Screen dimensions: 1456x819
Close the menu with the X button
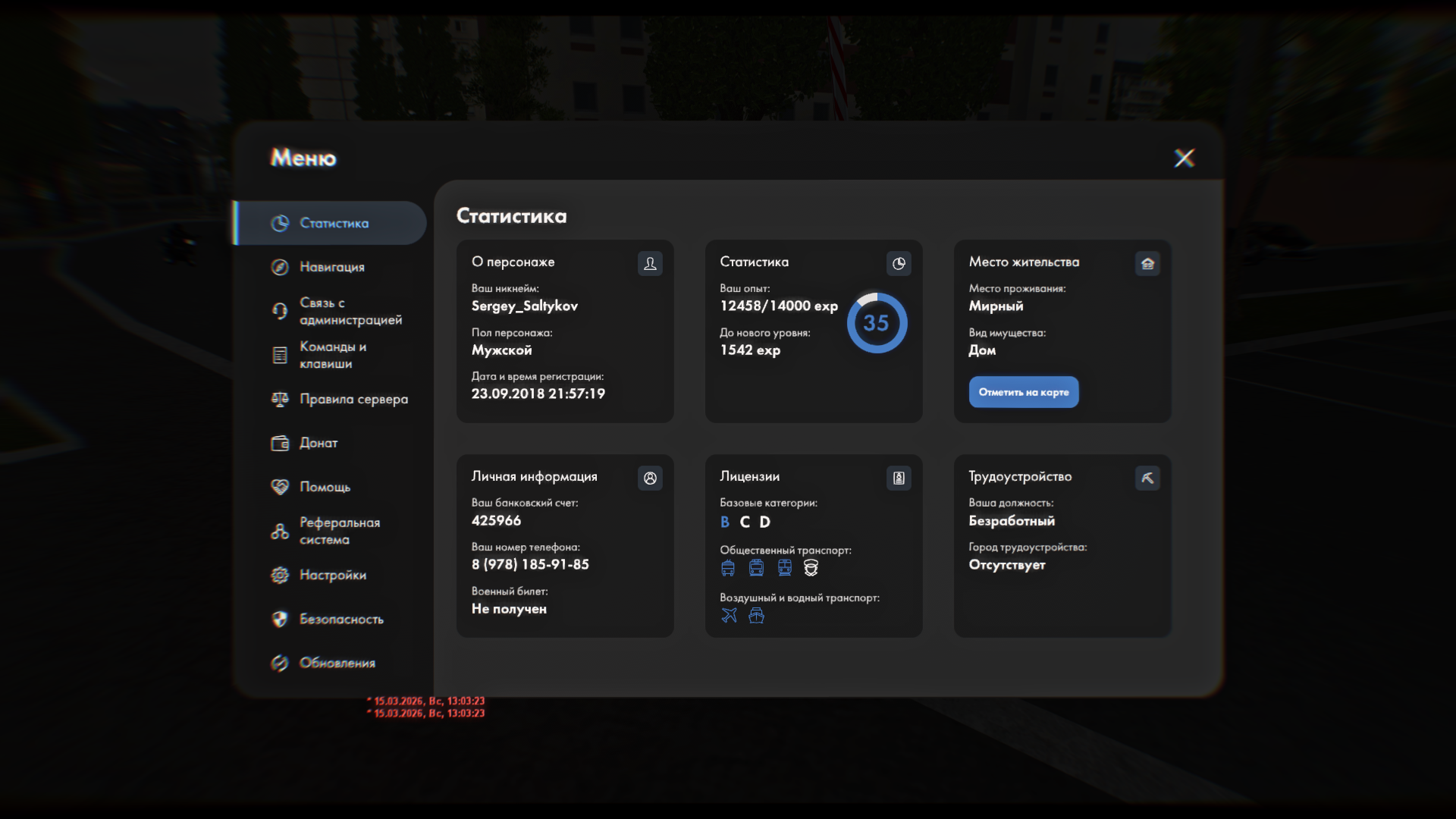pos(1184,158)
